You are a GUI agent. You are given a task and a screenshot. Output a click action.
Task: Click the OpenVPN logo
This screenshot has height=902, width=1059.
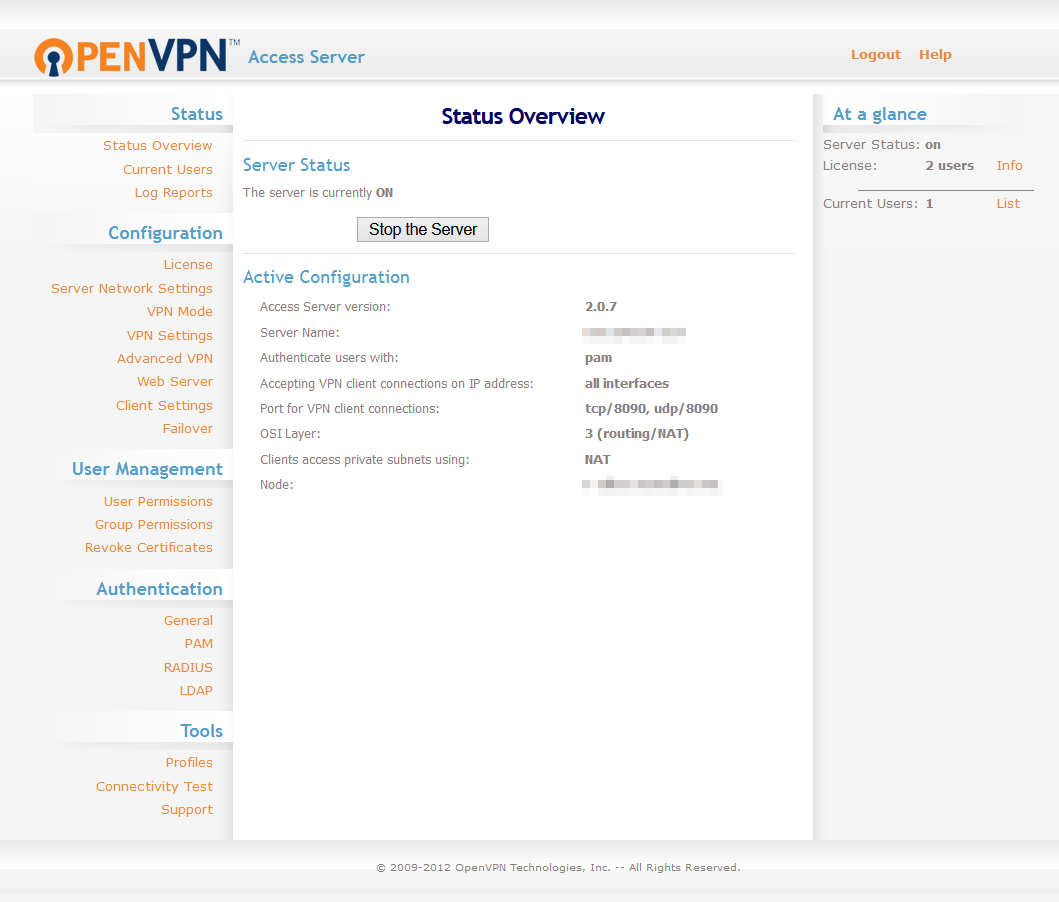[137, 57]
